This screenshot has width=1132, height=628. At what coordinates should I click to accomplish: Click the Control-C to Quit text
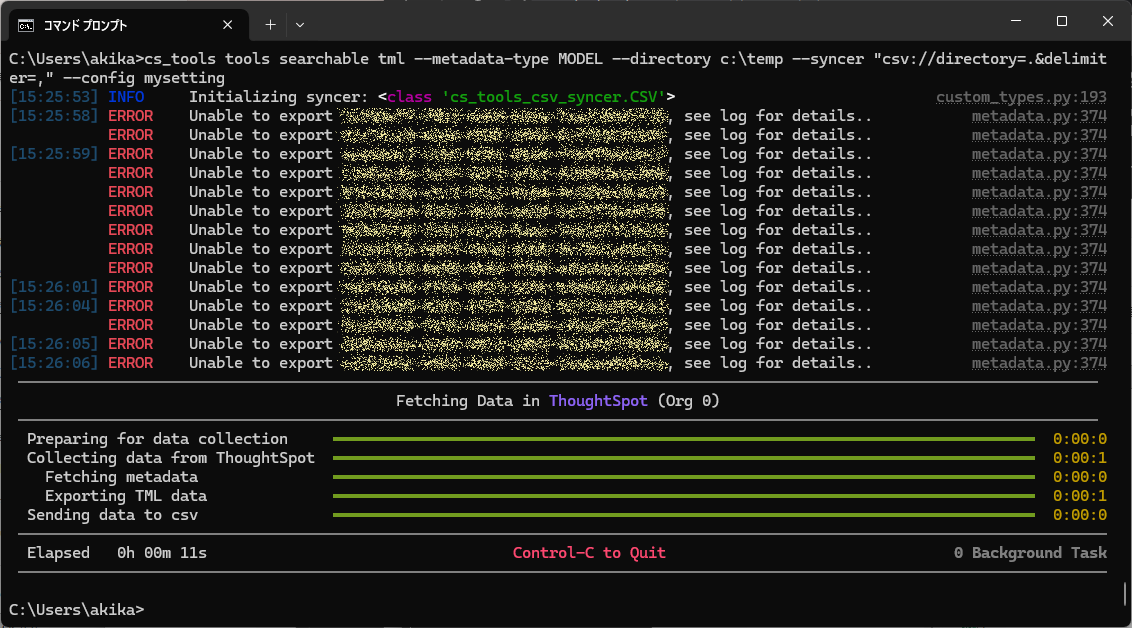point(589,553)
